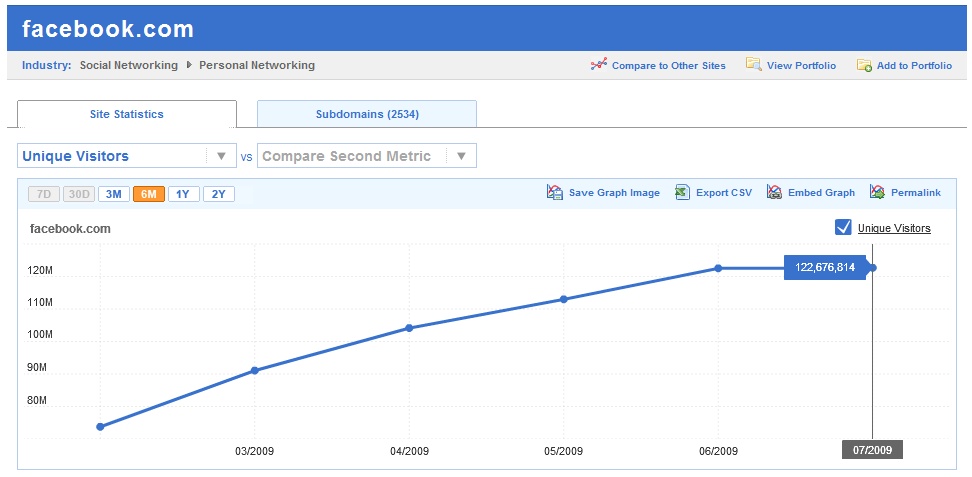This screenshot has height=477, width=972.
Task: Switch to the Site Statistics tab
Action: click(x=126, y=114)
